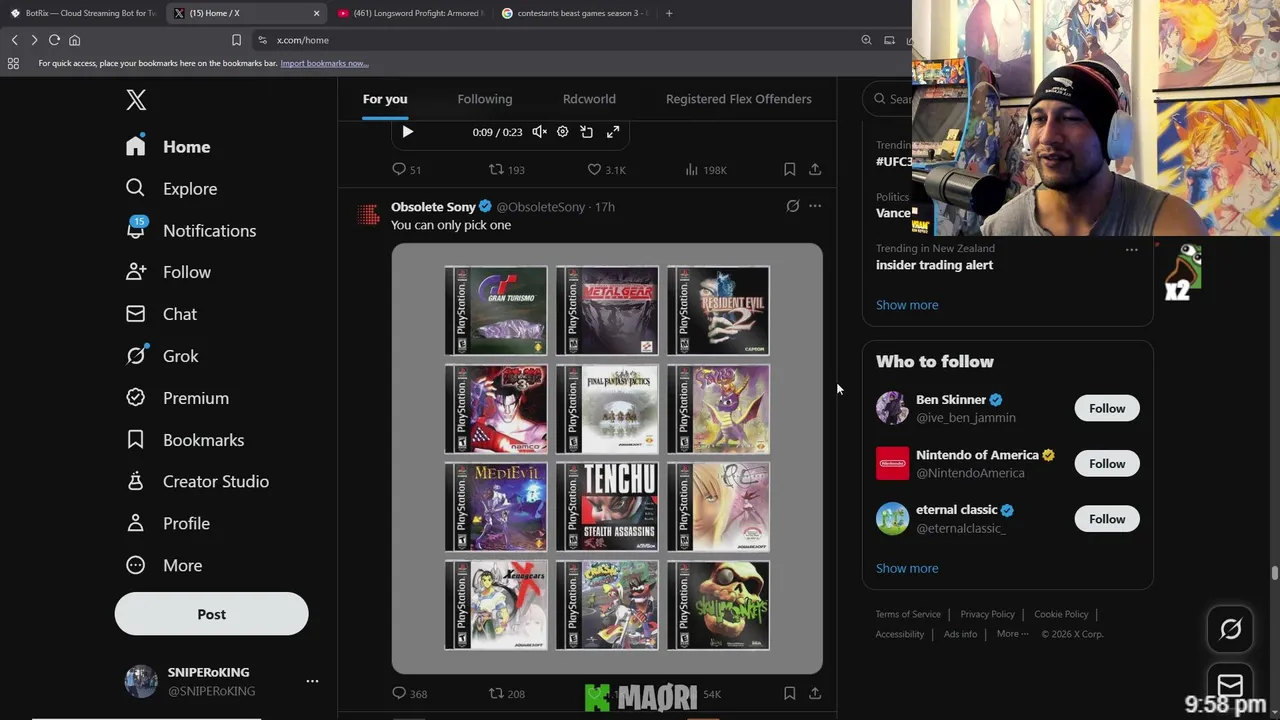The image size is (1280, 720).
Task: Follow Nintendo of America
Action: click(1107, 463)
